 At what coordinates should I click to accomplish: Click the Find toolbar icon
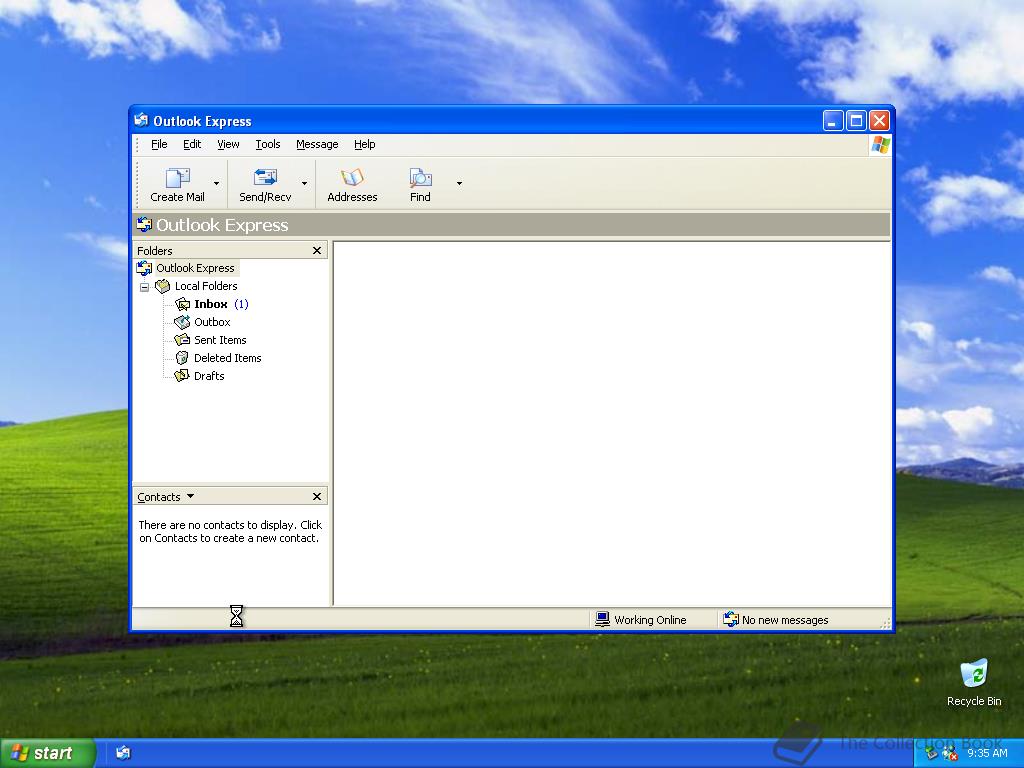click(420, 177)
